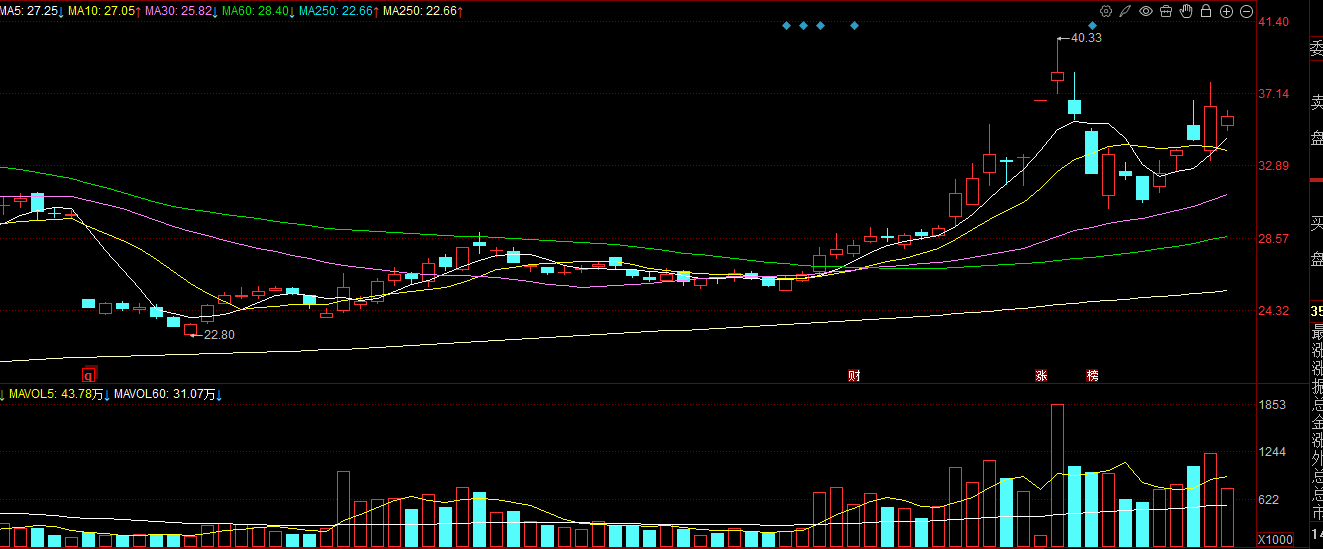Toggle indicator visibility eye icon
The image size is (1323, 549).
point(1146,11)
